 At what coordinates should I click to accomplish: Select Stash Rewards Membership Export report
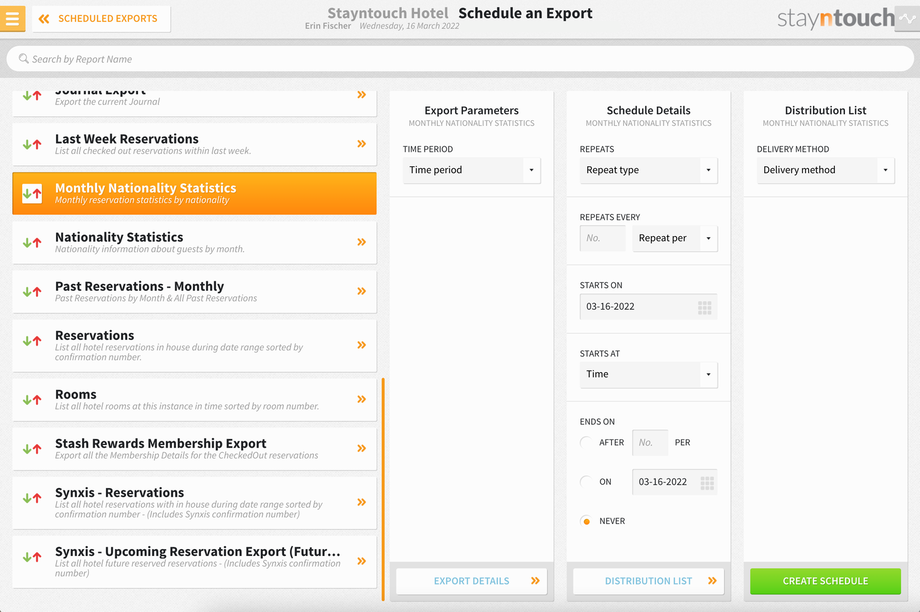(194, 449)
